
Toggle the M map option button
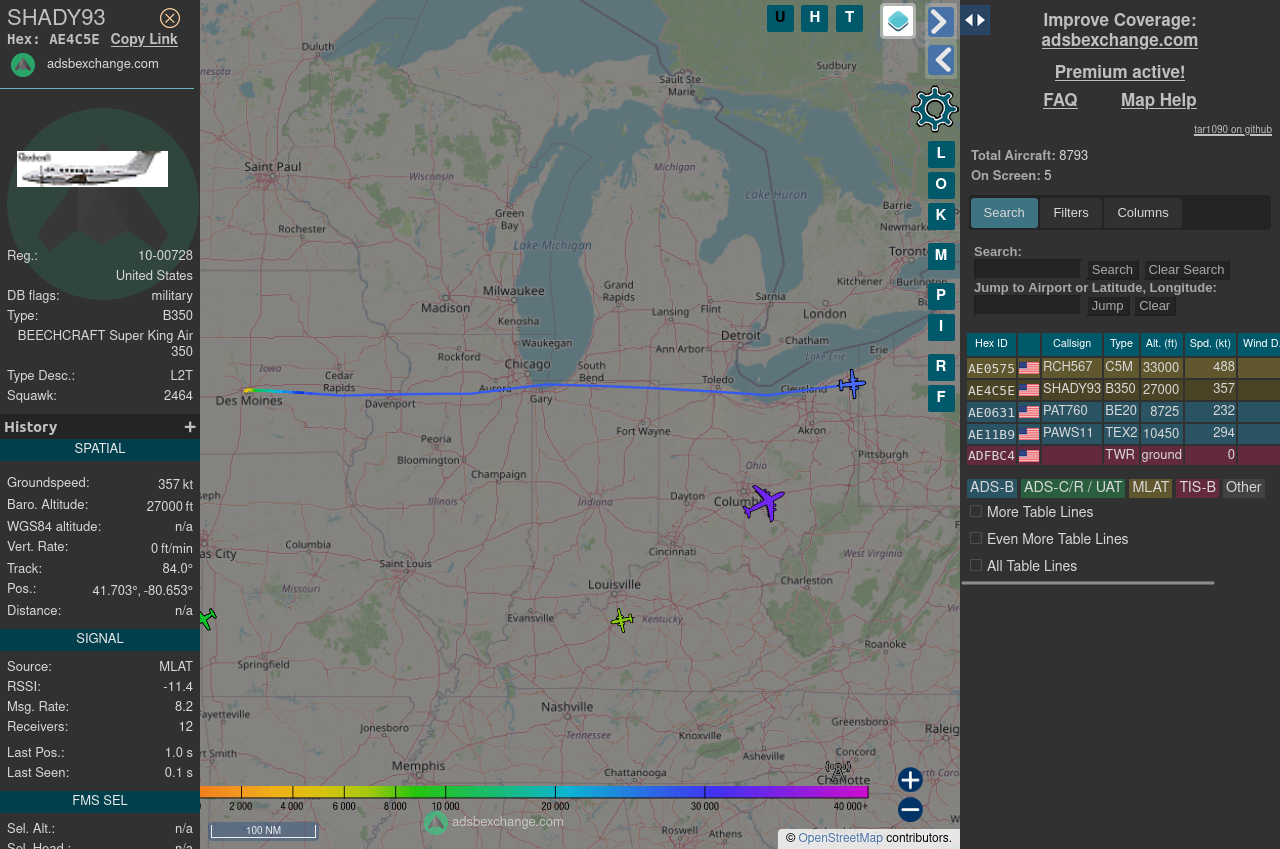[941, 256]
